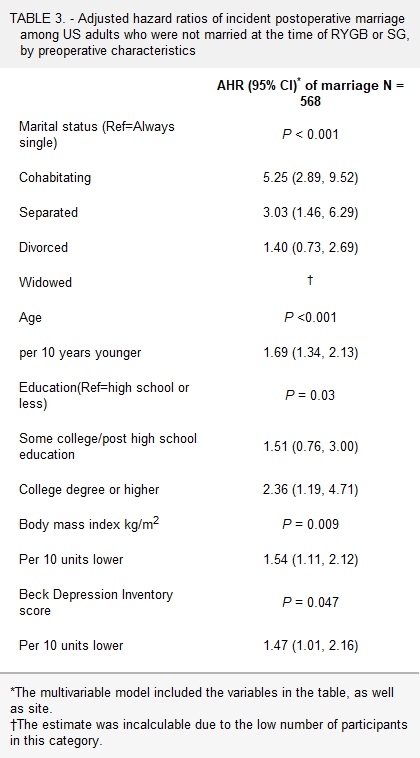Screen dimensions: 420x758
Task: Click the Beck Depression Inventory score label
Action: click(96, 602)
